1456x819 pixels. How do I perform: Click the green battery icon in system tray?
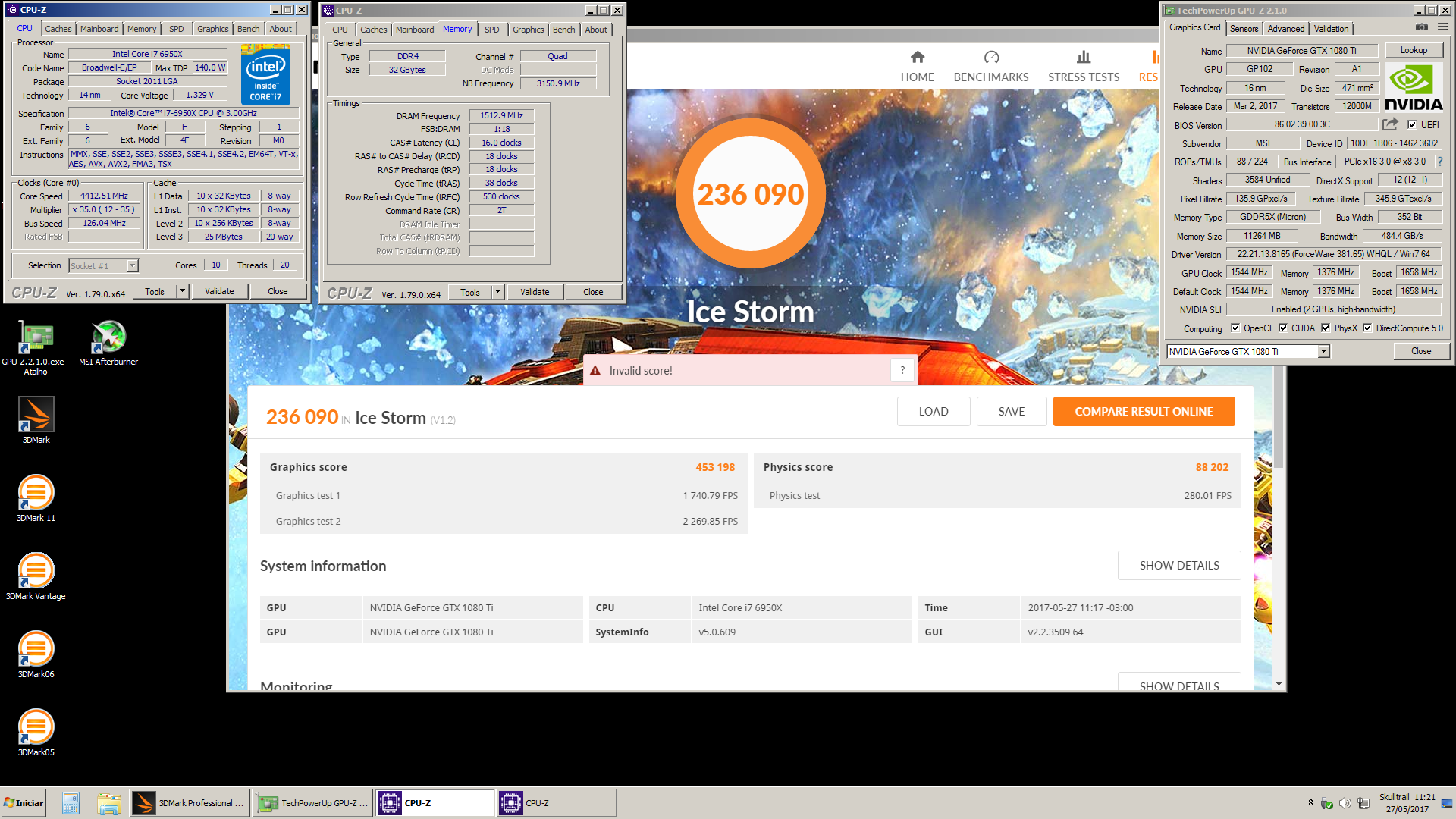click(x=1327, y=803)
